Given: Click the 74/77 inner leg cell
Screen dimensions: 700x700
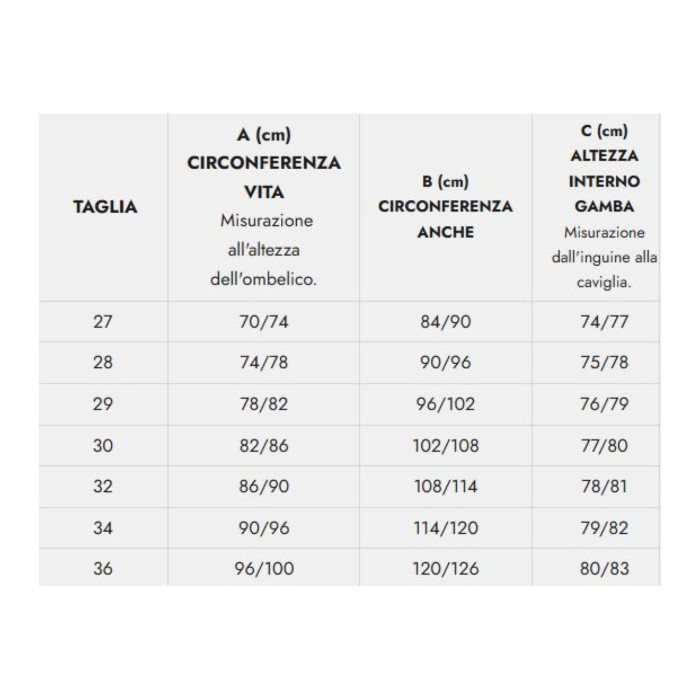Looking at the screenshot, I should coord(604,322).
